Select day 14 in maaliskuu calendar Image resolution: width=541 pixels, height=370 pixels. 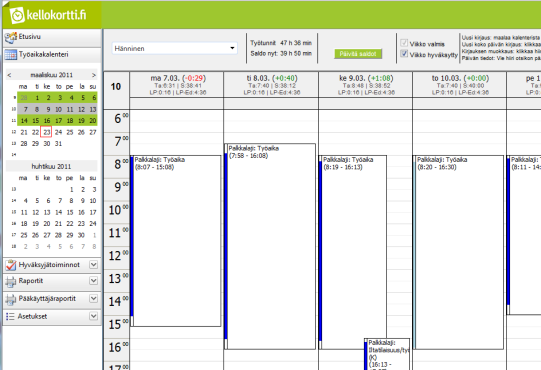(24, 121)
